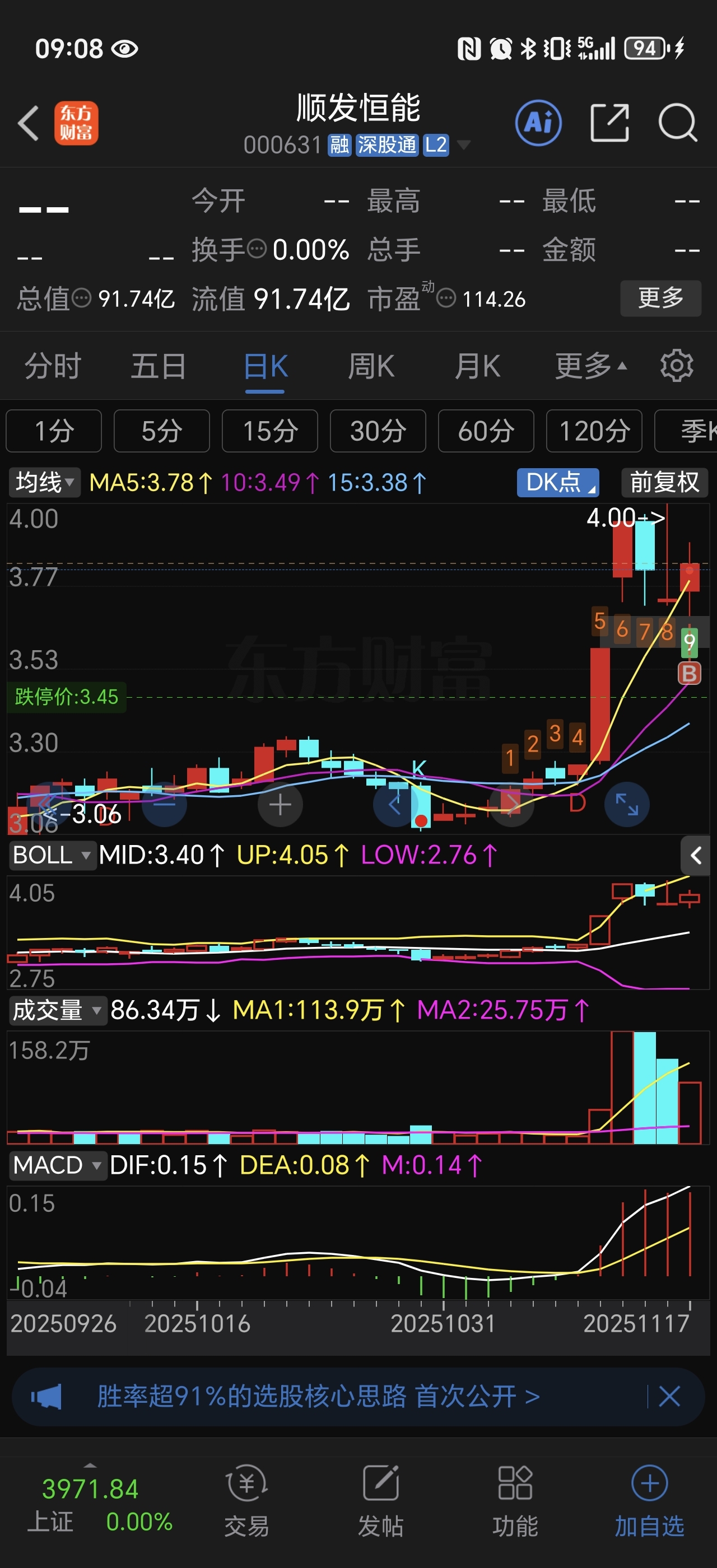Screen dimensions: 717x1568
Task: Open the MACD indicator dropdown
Action: (57, 1165)
